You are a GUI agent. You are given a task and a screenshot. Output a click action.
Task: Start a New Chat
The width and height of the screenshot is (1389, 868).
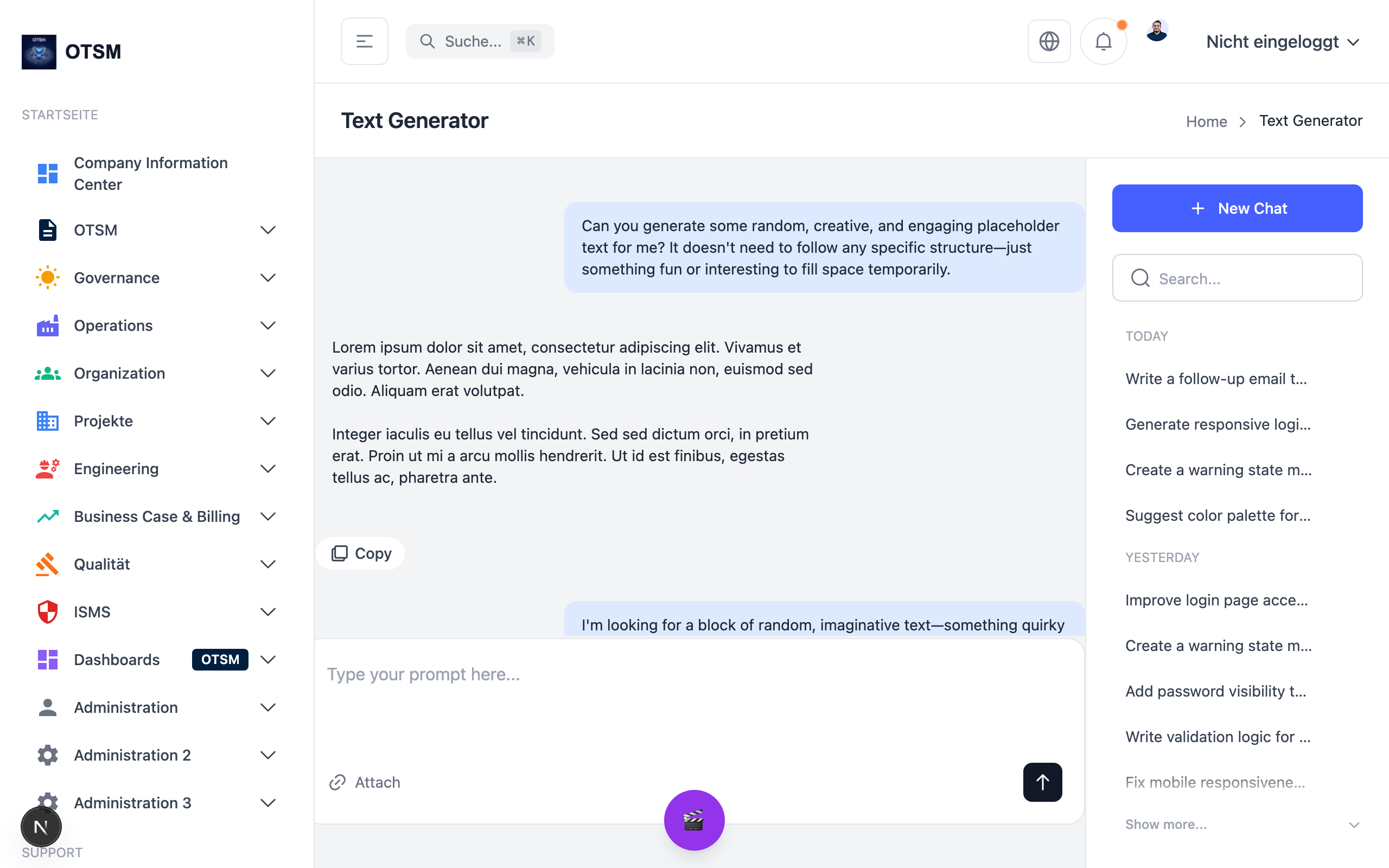pos(1237,208)
